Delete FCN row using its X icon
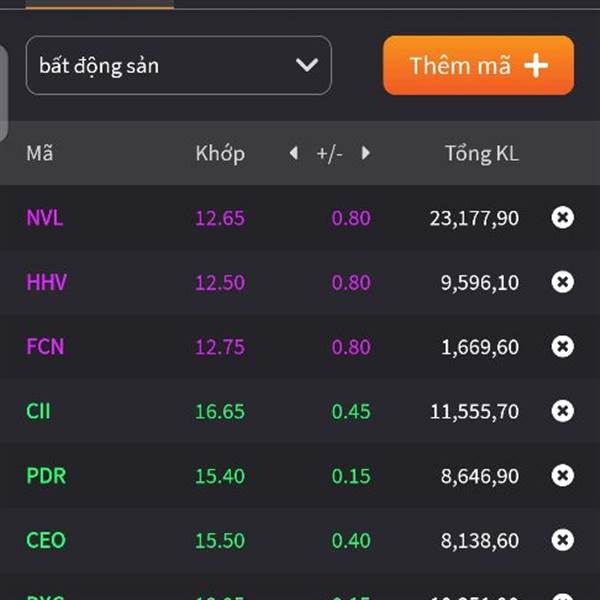Image resolution: width=600 pixels, height=600 pixels. 563,346
